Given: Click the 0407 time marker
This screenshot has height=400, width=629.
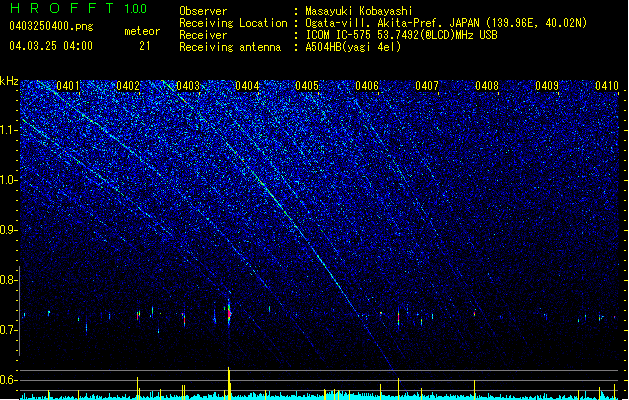Looking at the screenshot, I should coord(427,86).
